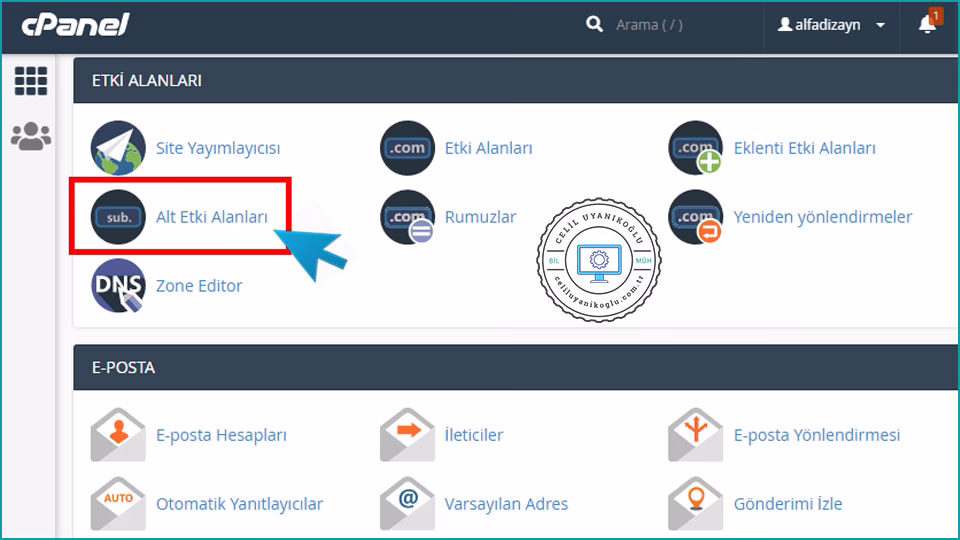Viewport: 960px width, 540px height.
Task: Open the user manager people icon
Action: (31, 136)
